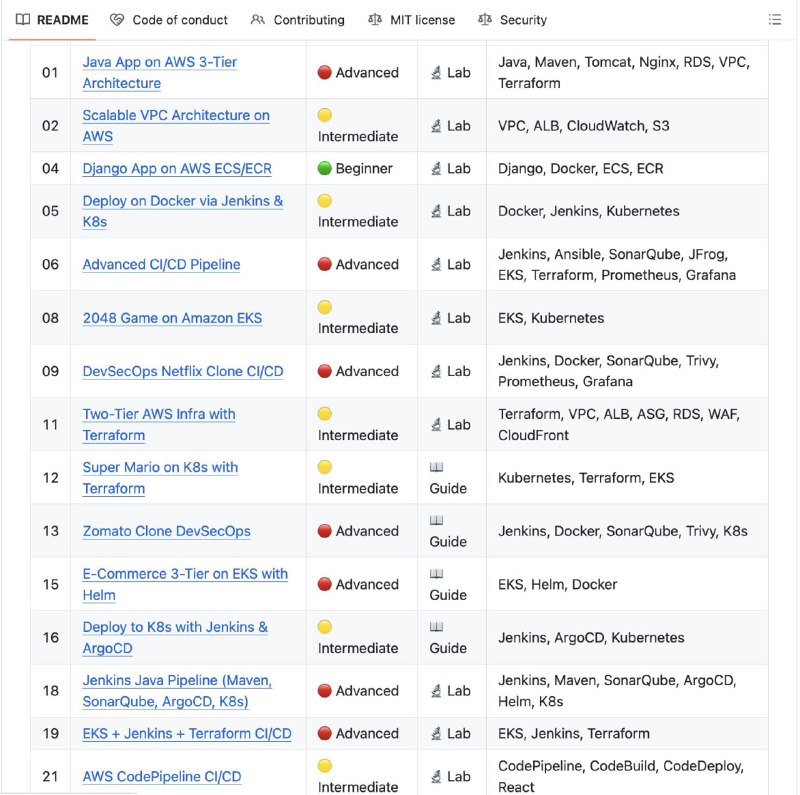Screen dimensions: 800x795
Task: Click microscope icon in Two-Tier AWS row
Action: coord(436,425)
